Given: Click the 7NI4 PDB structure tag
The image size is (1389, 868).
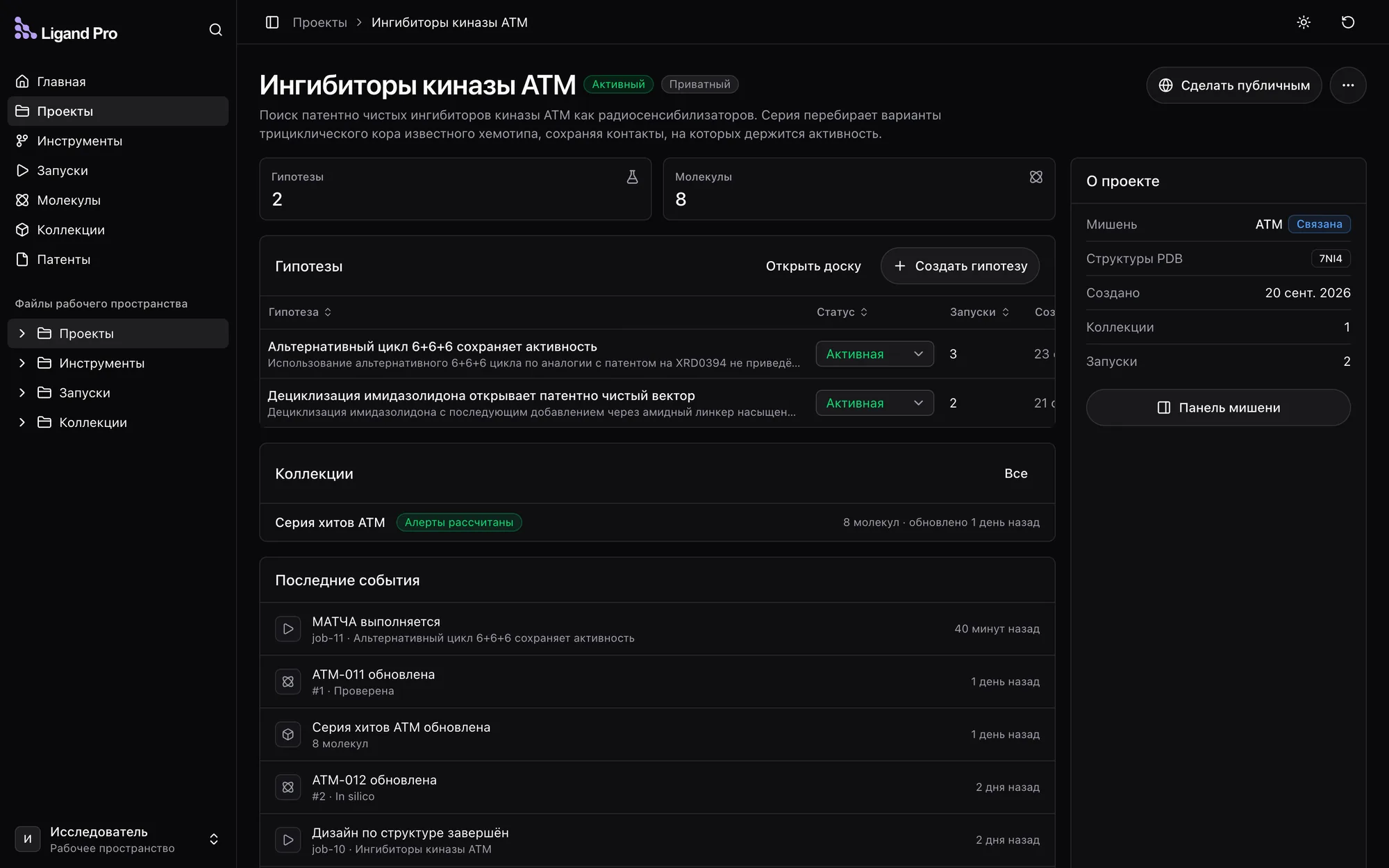Looking at the screenshot, I should (x=1330, y=258).
